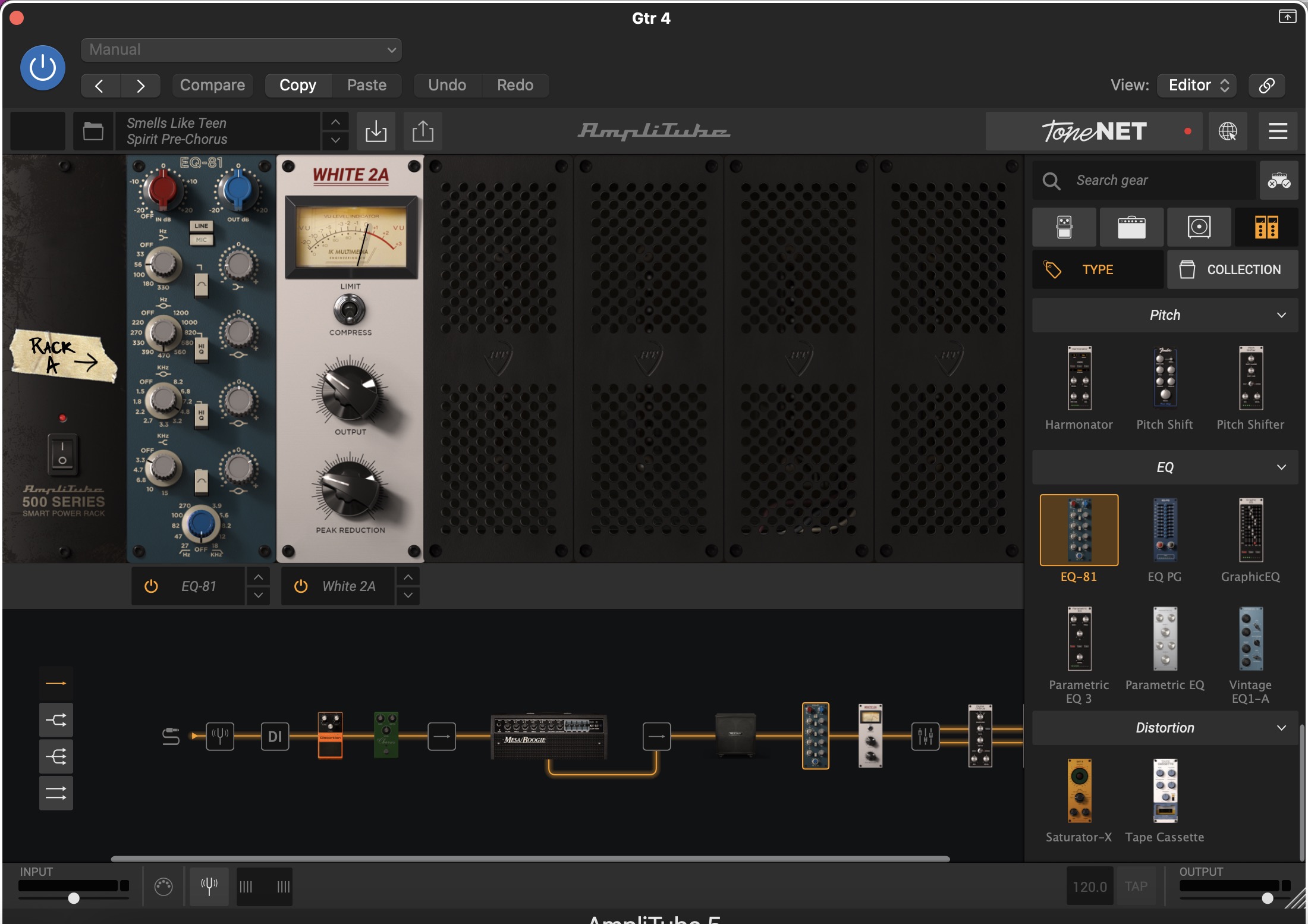Switch to COLLECTION sorting tab

[1232, 269]
